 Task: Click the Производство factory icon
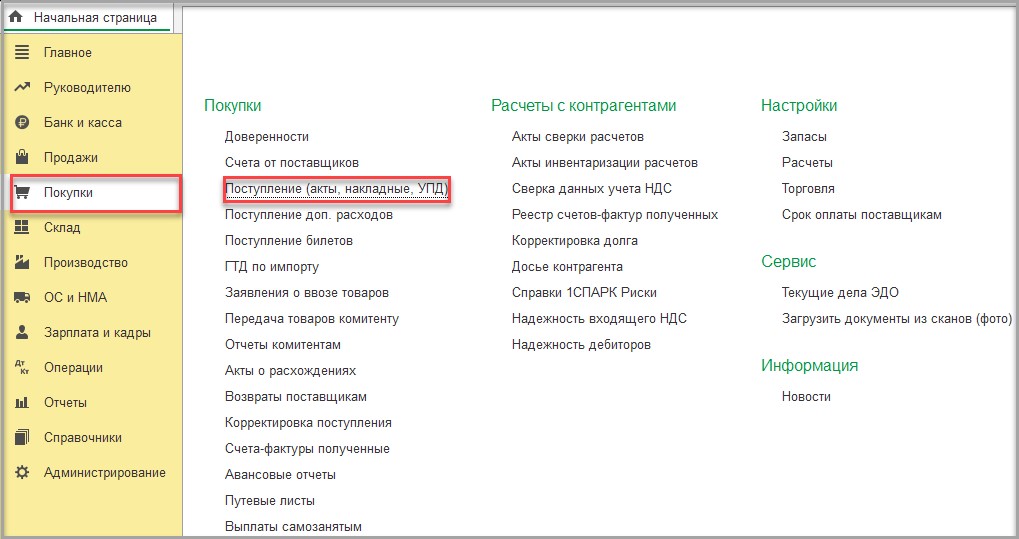(22, 262)
